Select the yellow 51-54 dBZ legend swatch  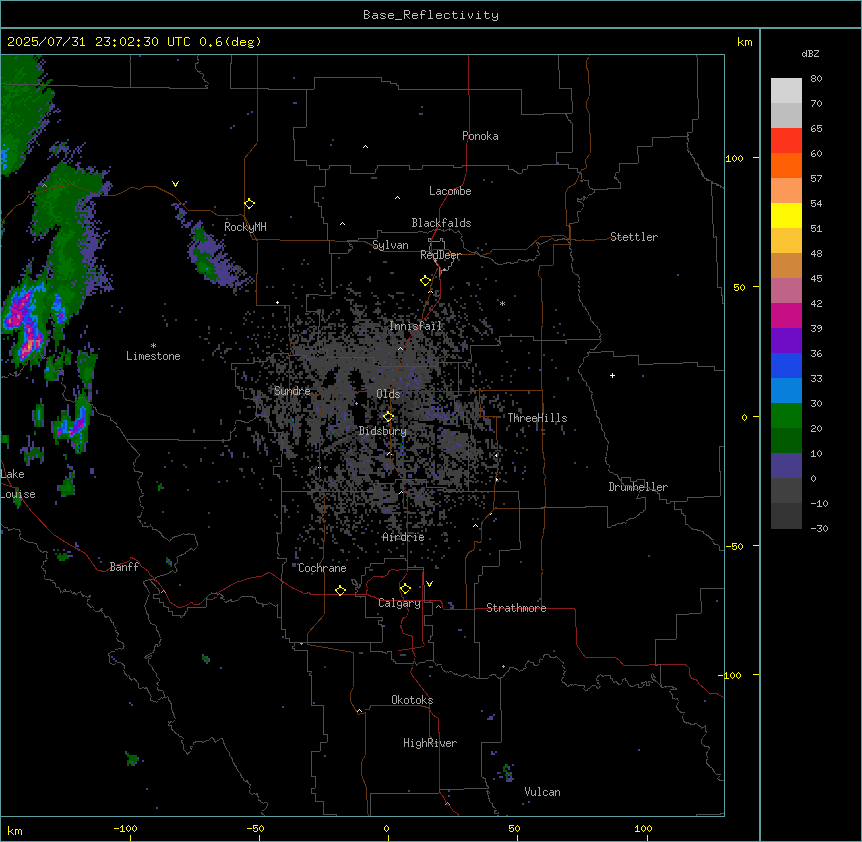786,215
